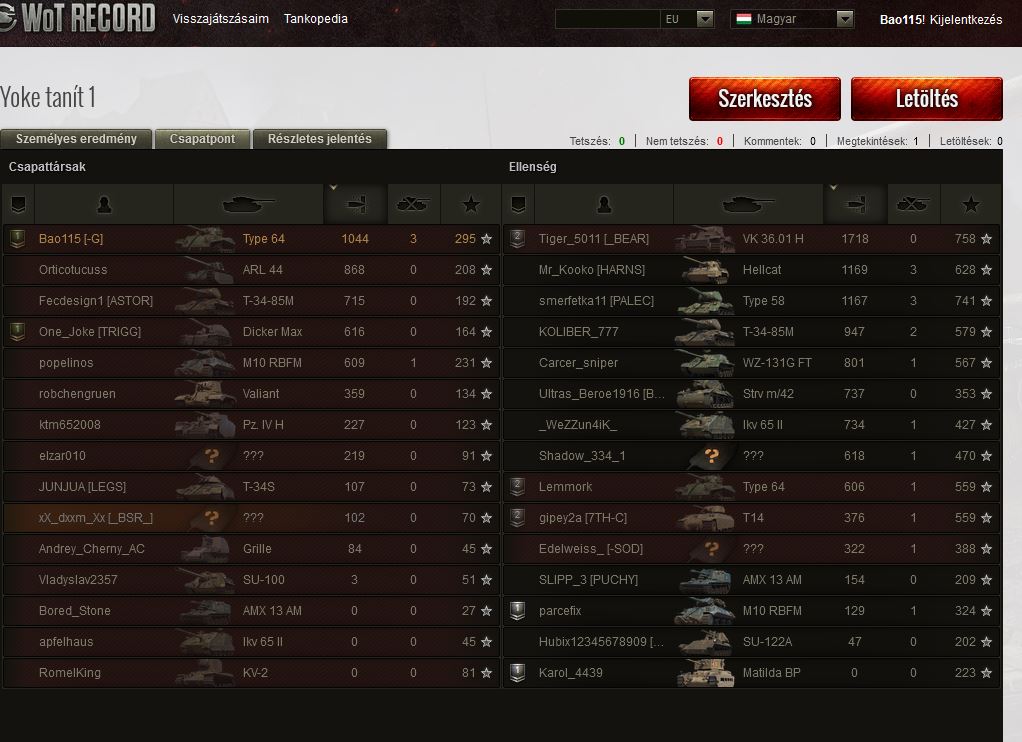Click the platoon badge next to One_Joke
This screenshot has height=742, width=1022.
coord(18,331)
